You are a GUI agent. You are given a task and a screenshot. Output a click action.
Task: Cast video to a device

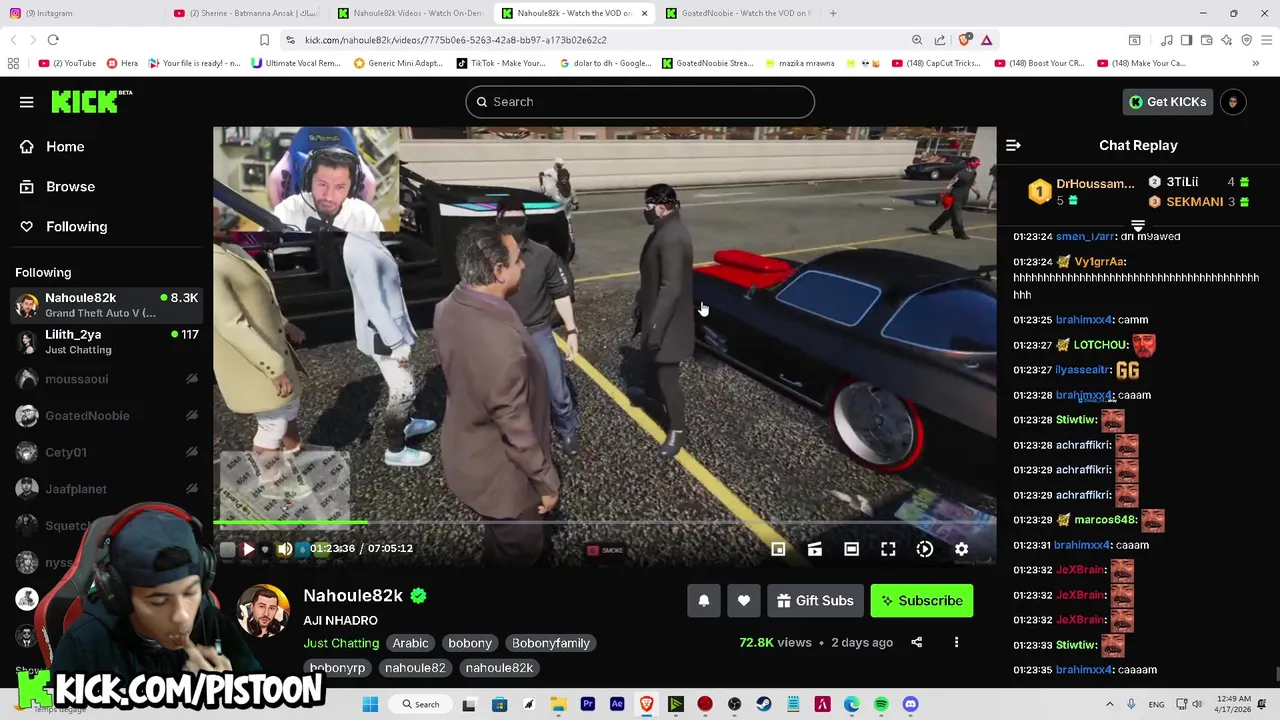pyautogui.click(x=815, y=549)
